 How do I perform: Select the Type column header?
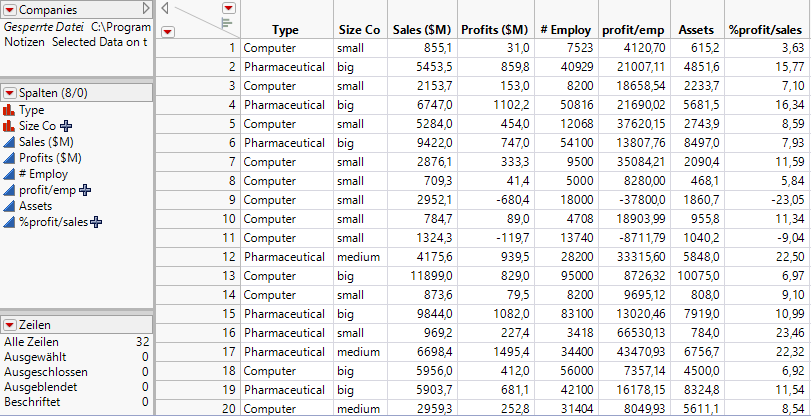click(286, 30)
